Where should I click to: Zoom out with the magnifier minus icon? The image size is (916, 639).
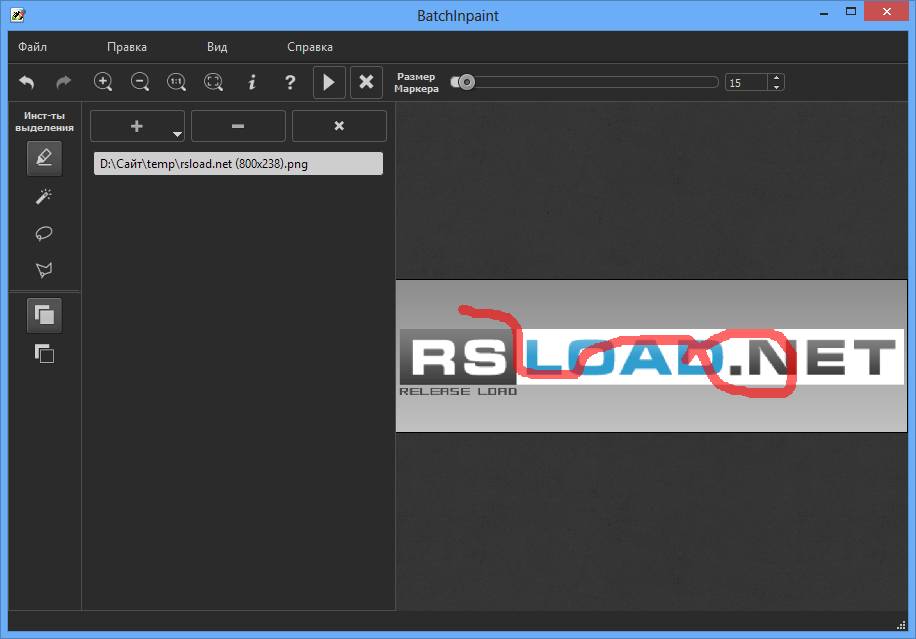pyautogui.click(x=140, y=82)
